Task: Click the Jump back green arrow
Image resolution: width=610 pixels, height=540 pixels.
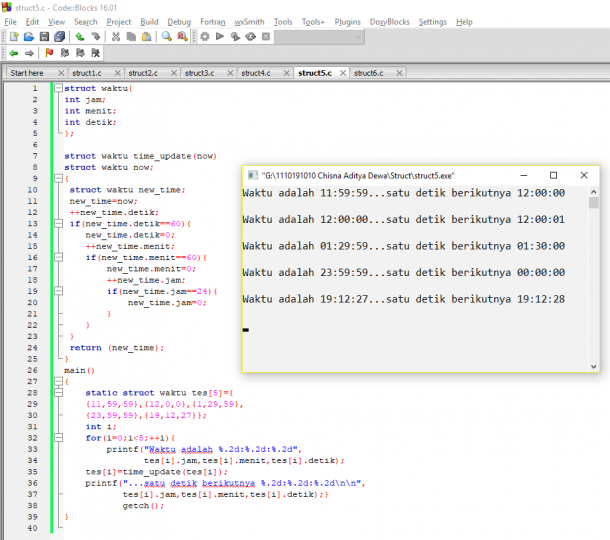Action: click(x=14, y=53)
